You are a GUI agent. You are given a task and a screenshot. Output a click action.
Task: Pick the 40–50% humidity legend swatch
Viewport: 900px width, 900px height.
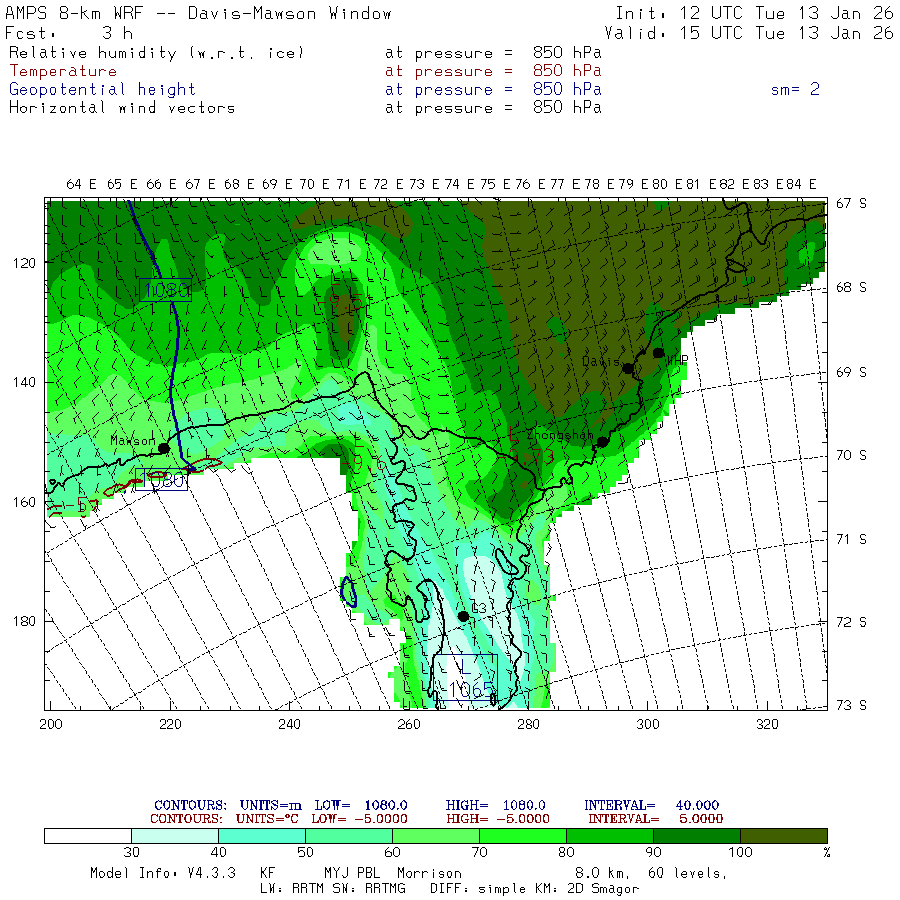[x=262, y=836]
